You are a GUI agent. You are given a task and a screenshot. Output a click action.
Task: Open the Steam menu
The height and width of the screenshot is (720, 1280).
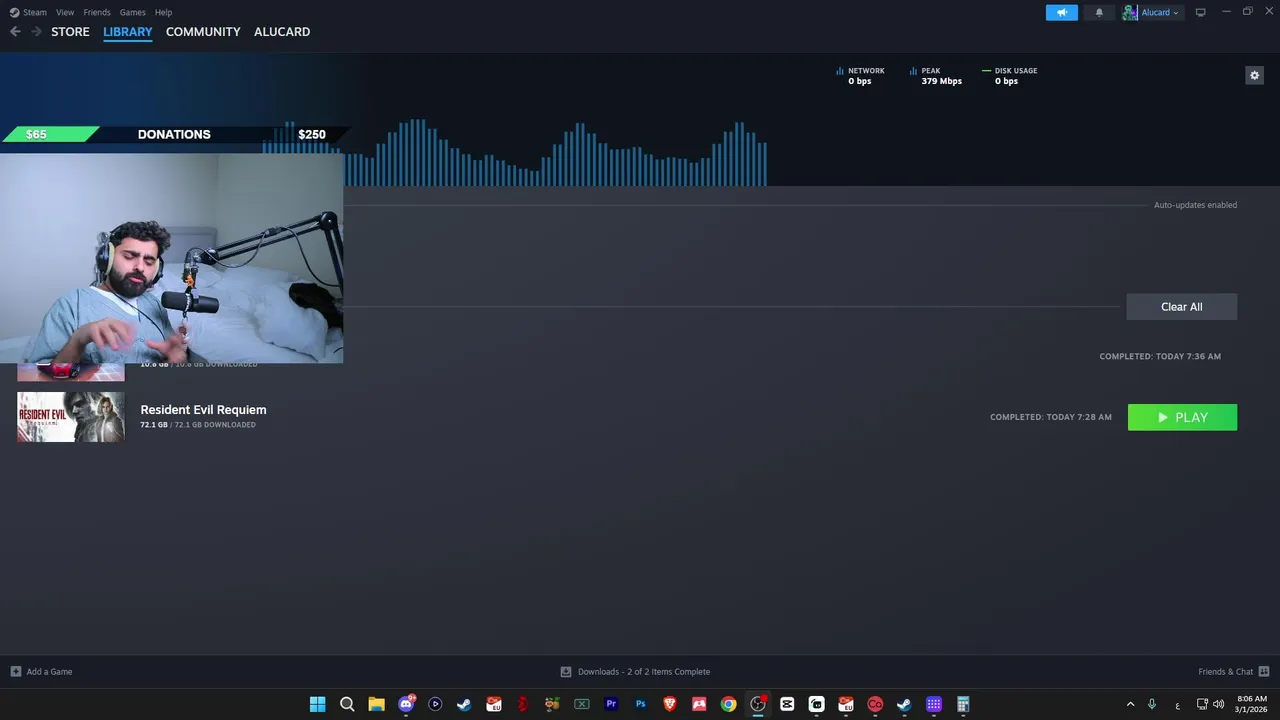[28, 12]
